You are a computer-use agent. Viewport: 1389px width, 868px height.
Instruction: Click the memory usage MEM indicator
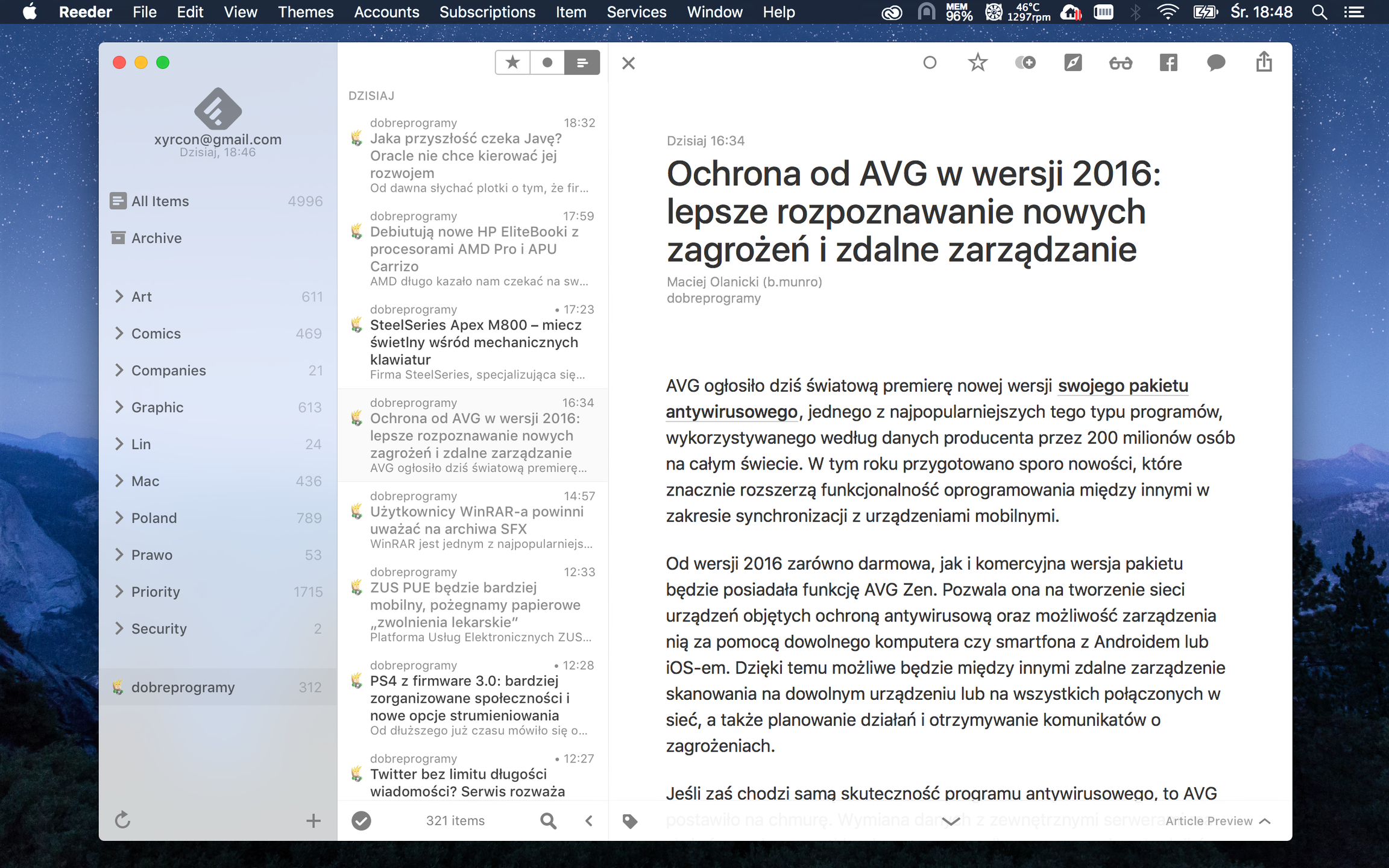pos(959,12)
